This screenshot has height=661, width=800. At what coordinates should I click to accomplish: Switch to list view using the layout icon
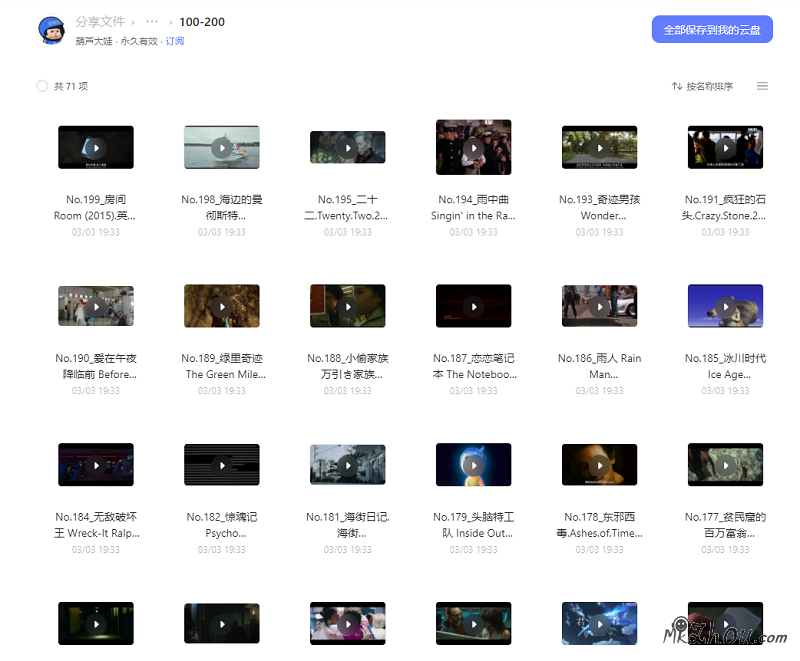(x=762, y=86)
